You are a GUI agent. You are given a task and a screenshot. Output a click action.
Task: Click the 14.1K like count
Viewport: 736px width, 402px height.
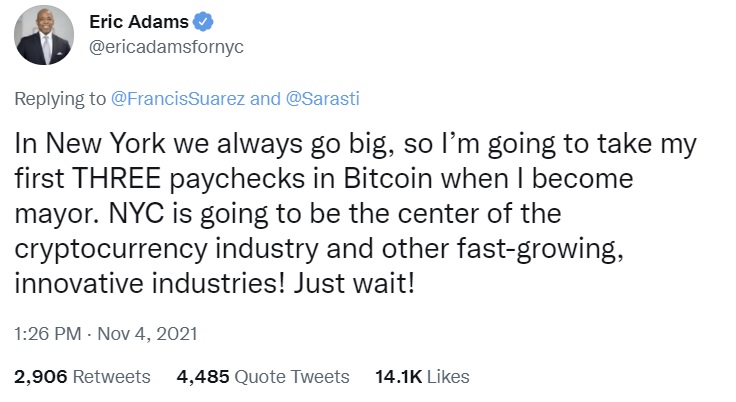(399, 377)
